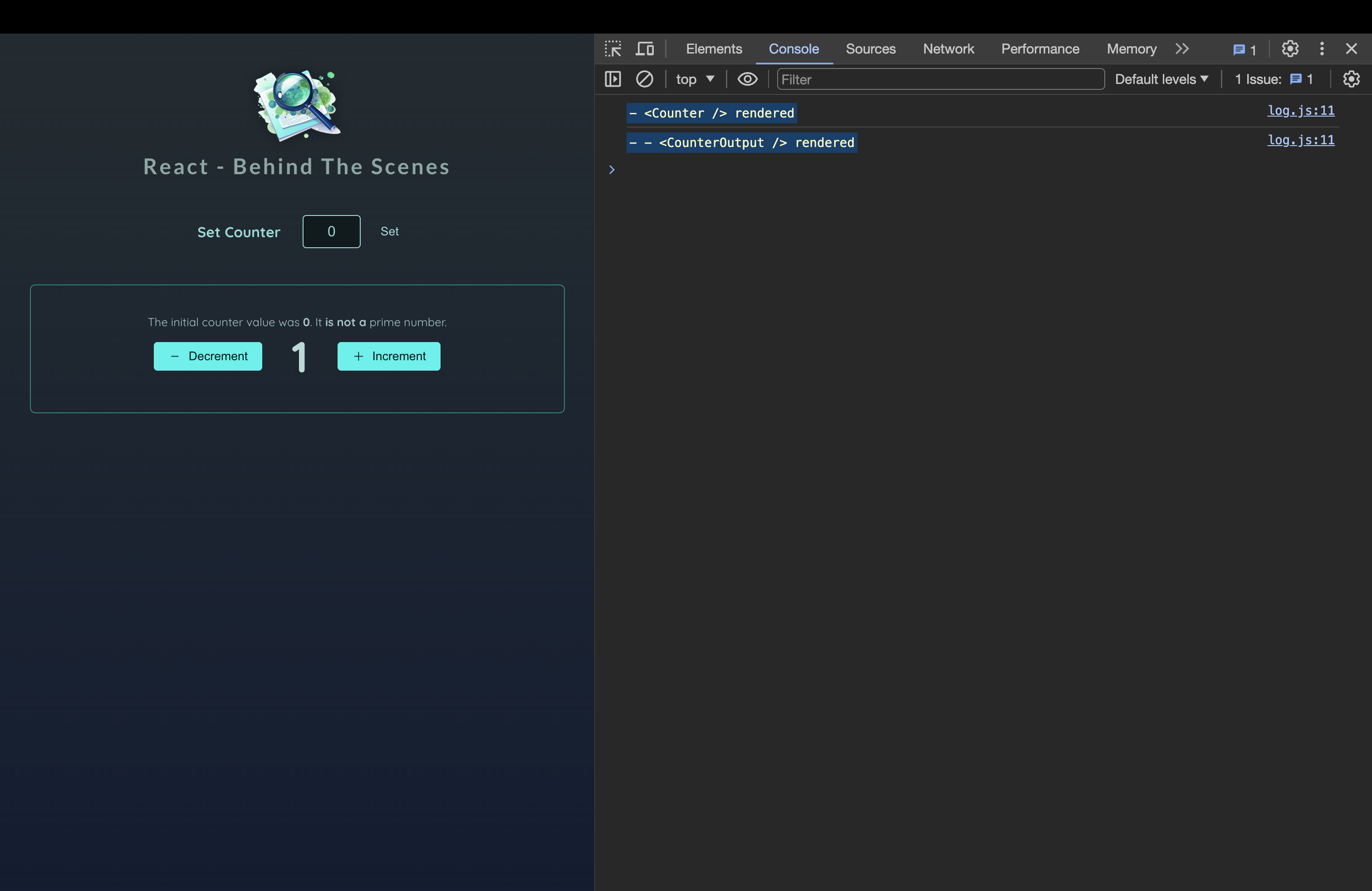Viewport: 1372px width, 891px height.
Task: Switch to the Elements tab
Action: point(714,49)
